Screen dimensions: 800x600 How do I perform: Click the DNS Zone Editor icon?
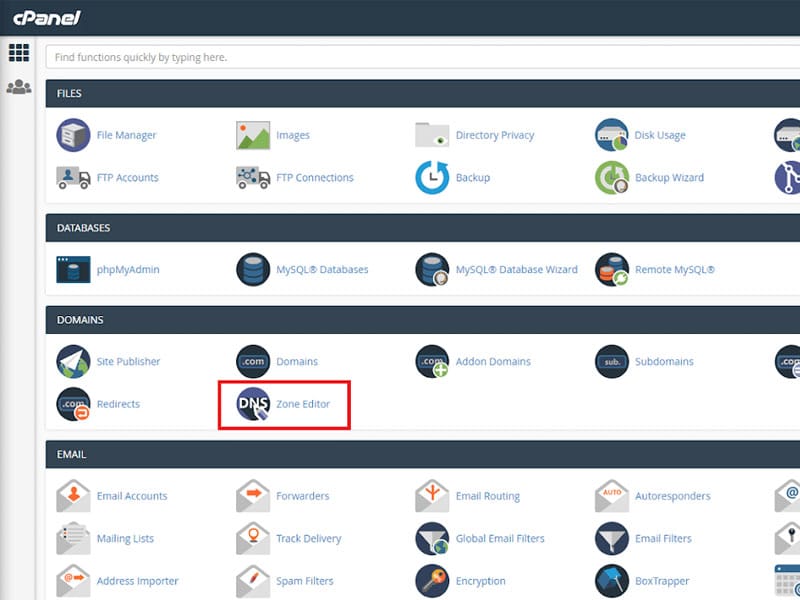[x=253, y=404]
